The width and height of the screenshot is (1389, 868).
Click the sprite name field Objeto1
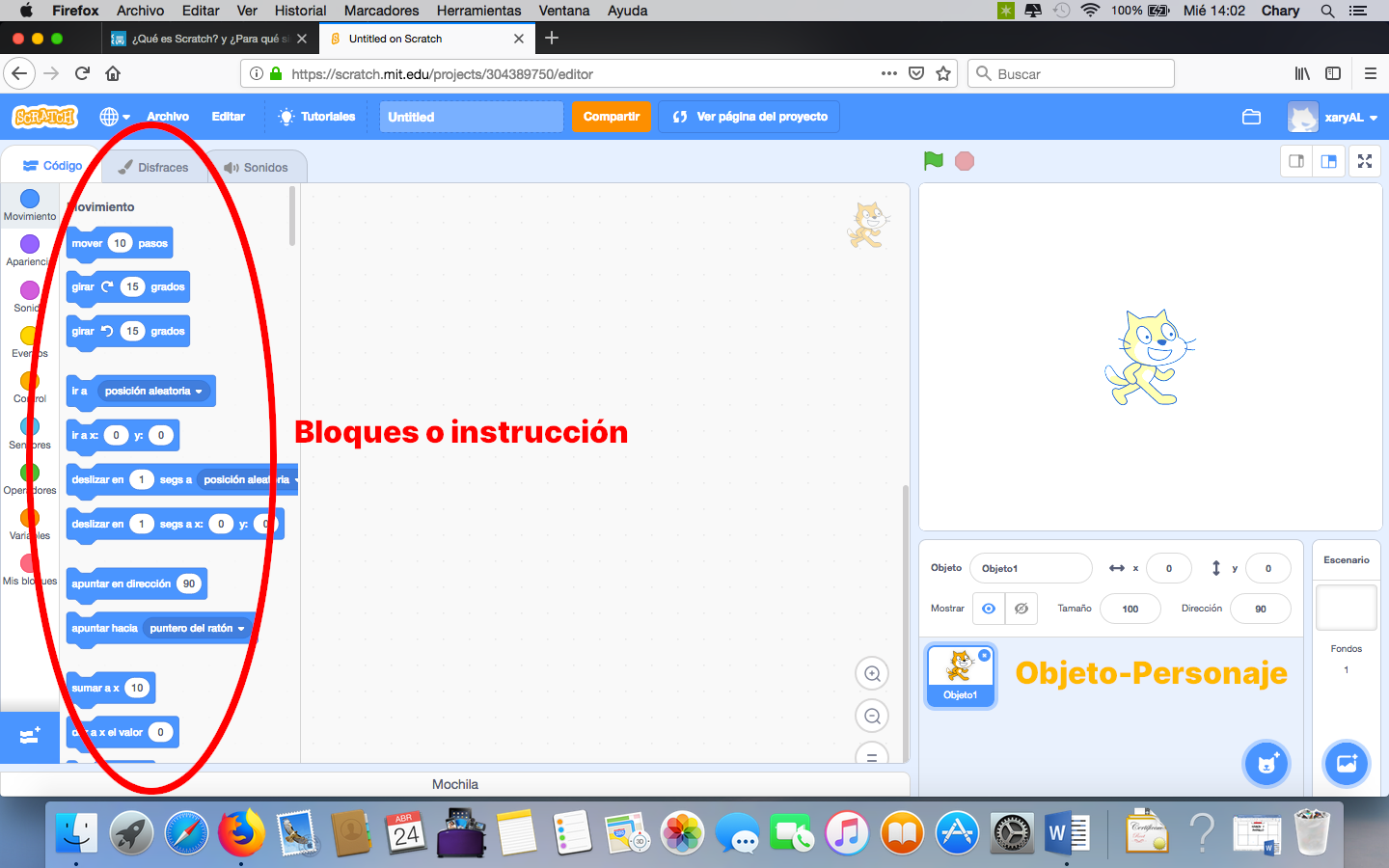tap(1030, 568)
